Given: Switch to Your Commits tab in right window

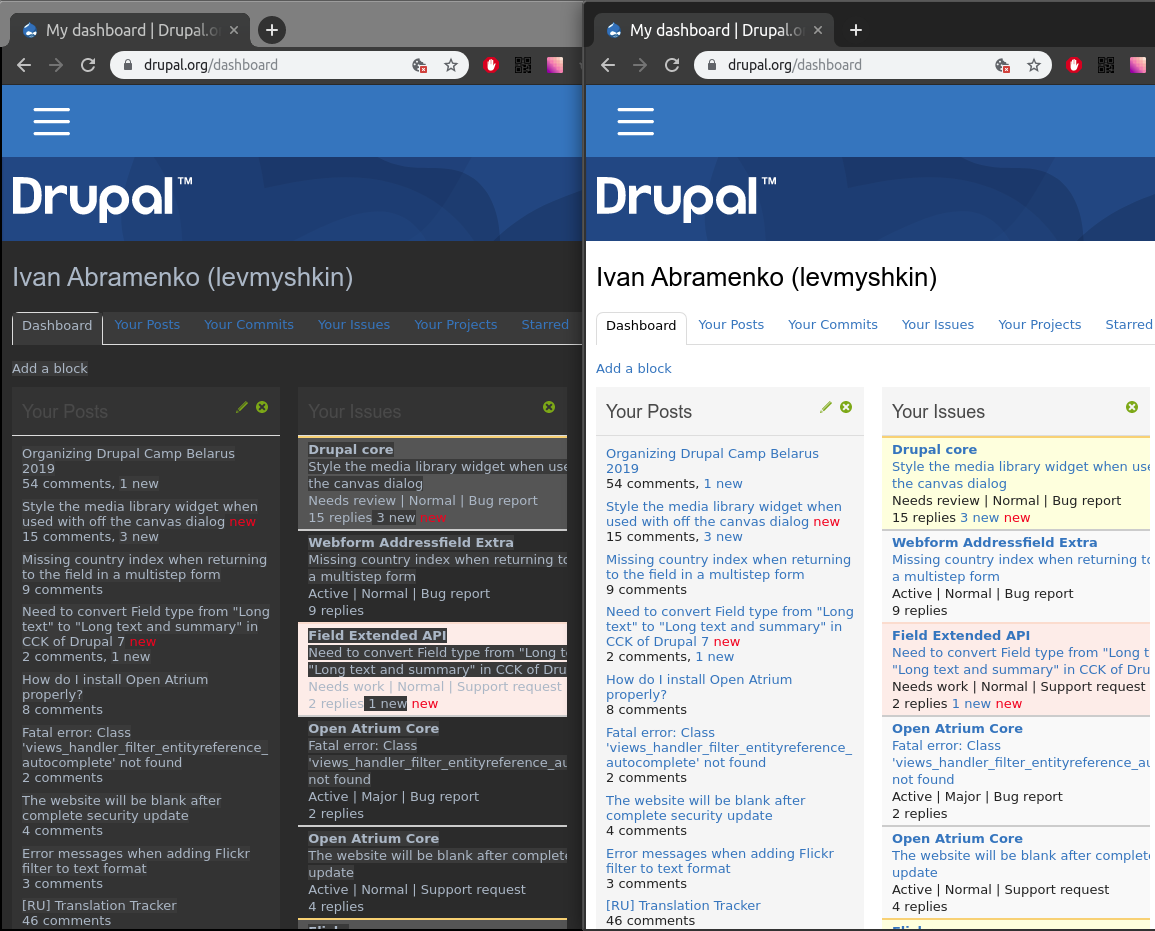Looking at the screenshot, I should [832, 325].
